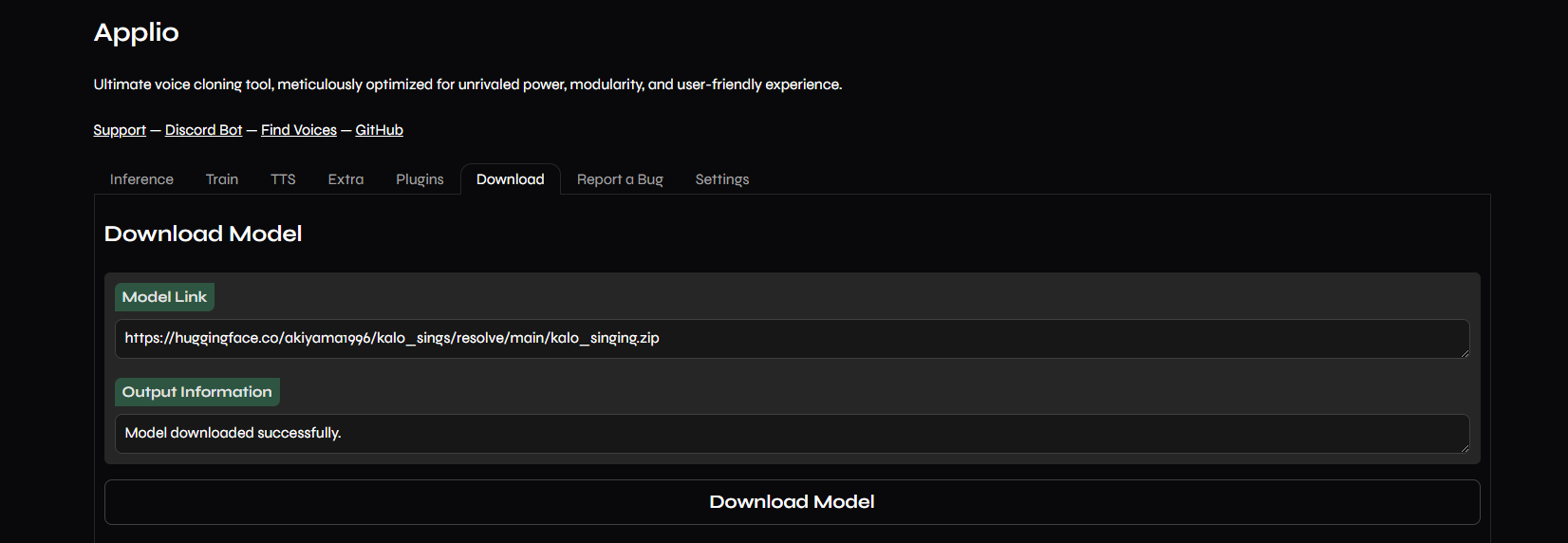Image resolution: width=1568 pixels, height=543 pixels.
Task: Open the Discord Bot link
Action: coord(203,130)
